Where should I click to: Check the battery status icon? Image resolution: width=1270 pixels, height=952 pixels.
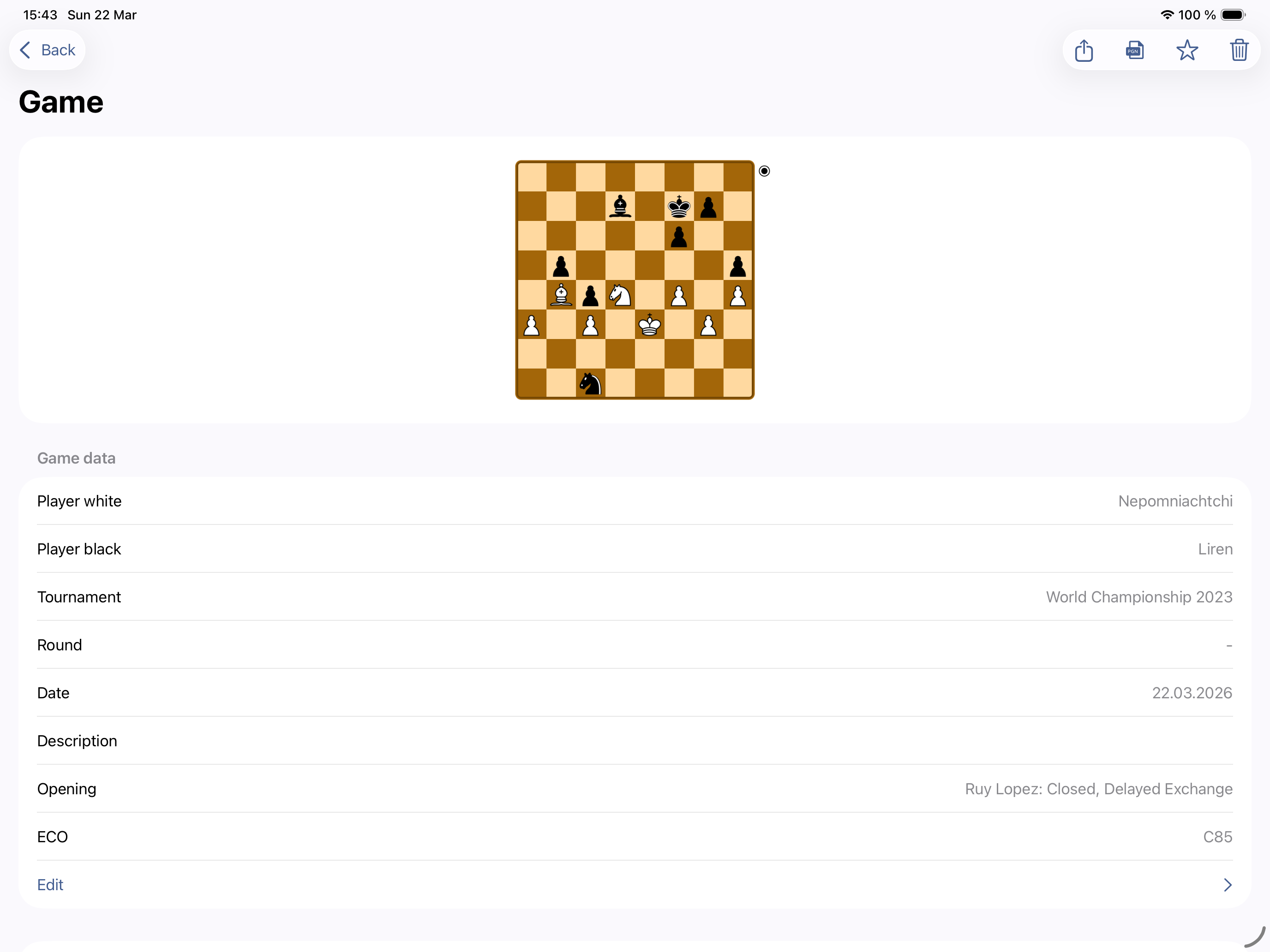click(1233, 15)
